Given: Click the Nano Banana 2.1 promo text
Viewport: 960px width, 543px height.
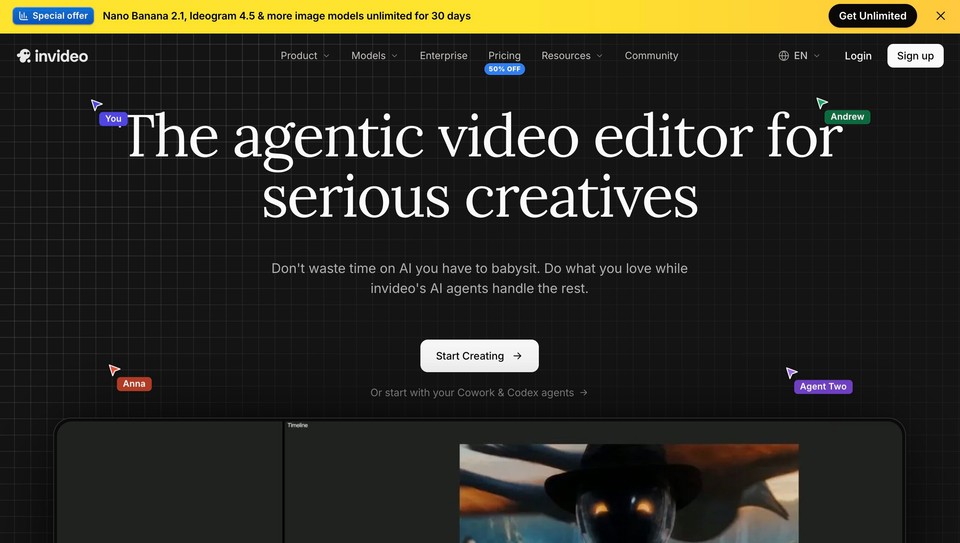Looking at the screenshot, I should (x=287, y=16).
